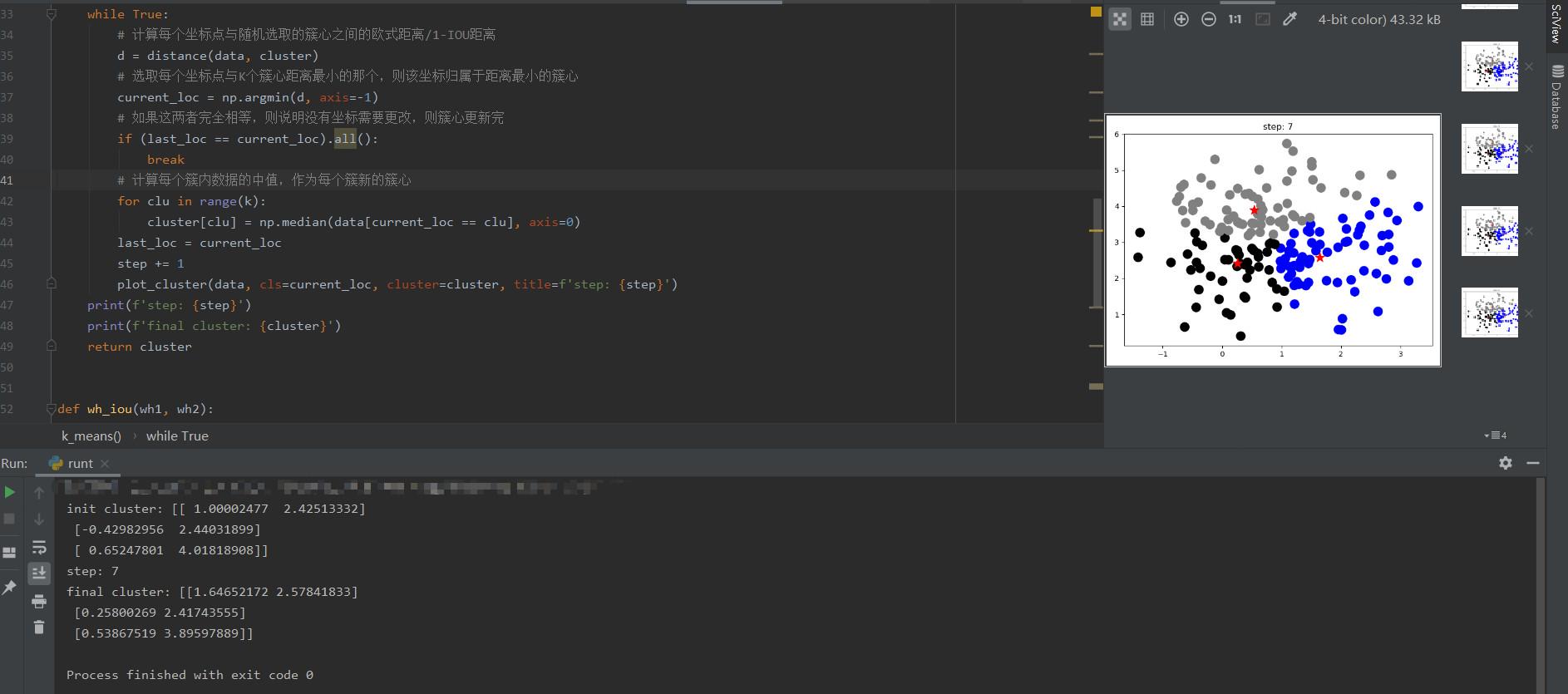The image size is (1568, 694).
Task: Place cursor on the break statement
Action: click(166, 160)
